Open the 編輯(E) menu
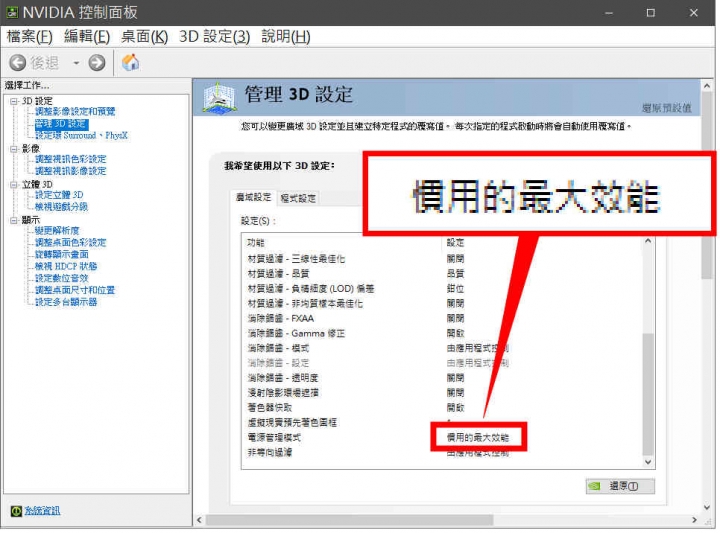Viewport: 720px width, 533px height. pos(87,36)
